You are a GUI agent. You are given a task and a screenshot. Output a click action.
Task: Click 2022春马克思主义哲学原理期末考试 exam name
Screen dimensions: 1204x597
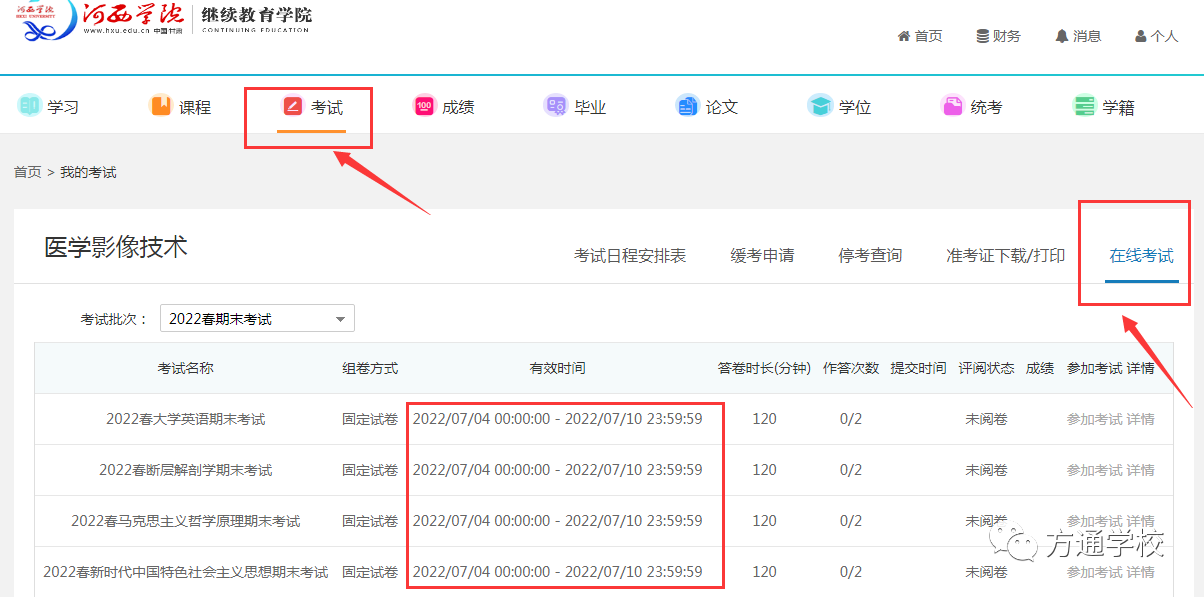click(x=186, y=521)
